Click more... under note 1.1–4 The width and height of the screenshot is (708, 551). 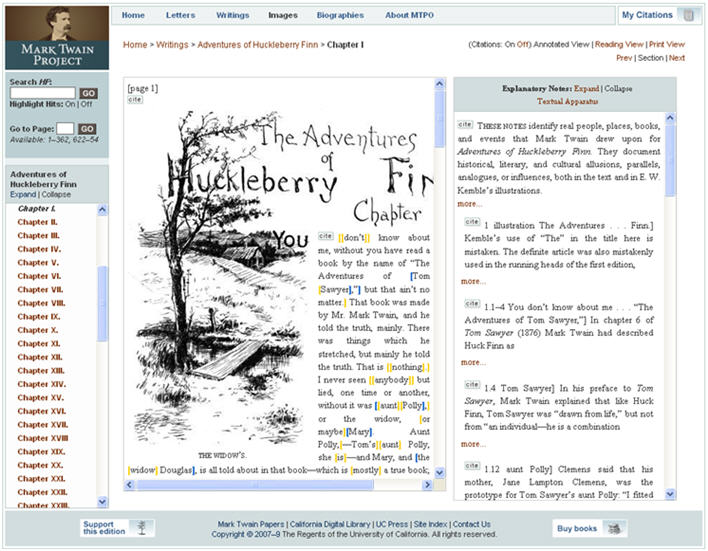[473, 362]
